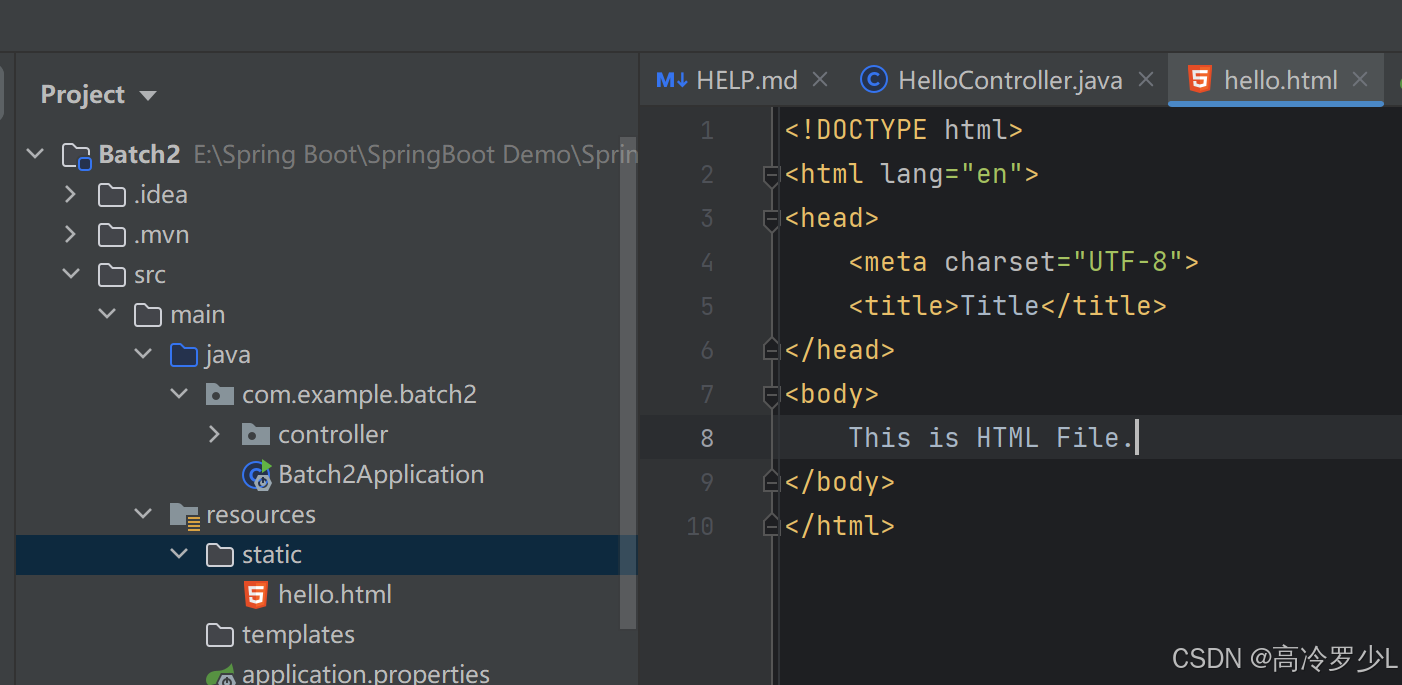Click the Markdown icon on HELP.md tab
This screenshot has width=1402, height=685.
(x=671, y=80)
